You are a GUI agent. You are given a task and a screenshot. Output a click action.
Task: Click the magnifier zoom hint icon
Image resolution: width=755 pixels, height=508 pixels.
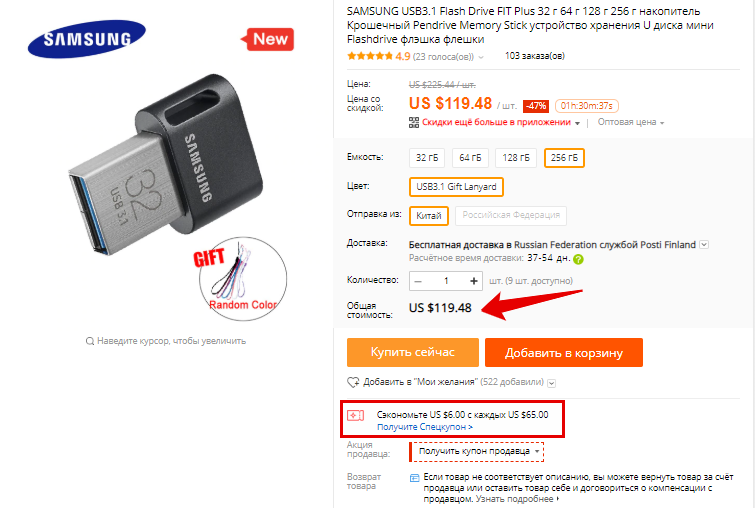point(90,341)
